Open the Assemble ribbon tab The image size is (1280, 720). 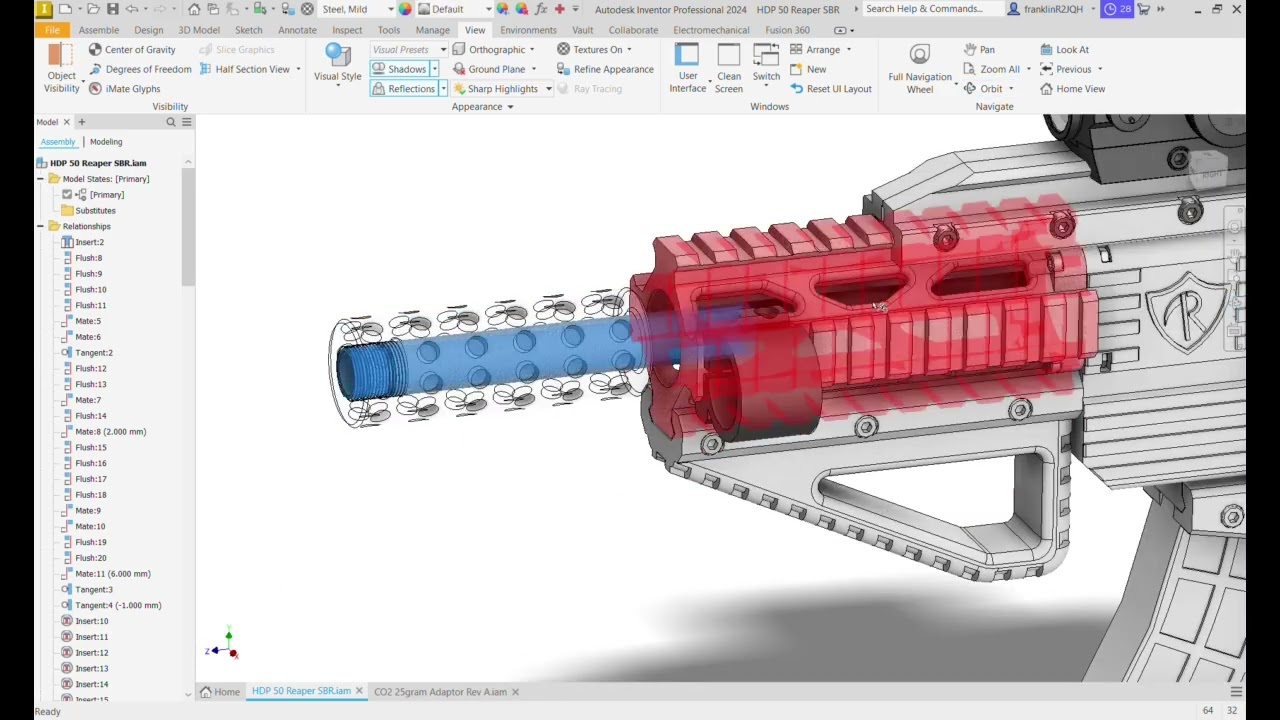[99, 30]
